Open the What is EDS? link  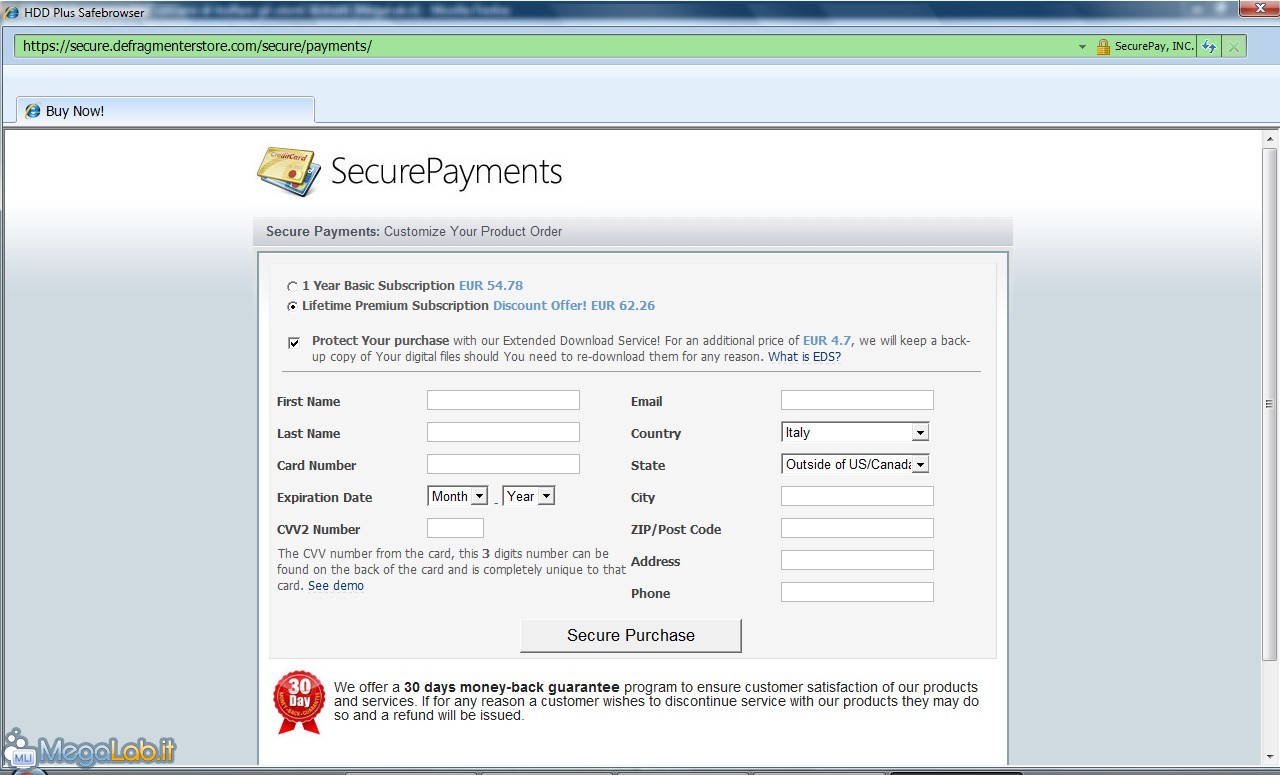tap(804, 357)
